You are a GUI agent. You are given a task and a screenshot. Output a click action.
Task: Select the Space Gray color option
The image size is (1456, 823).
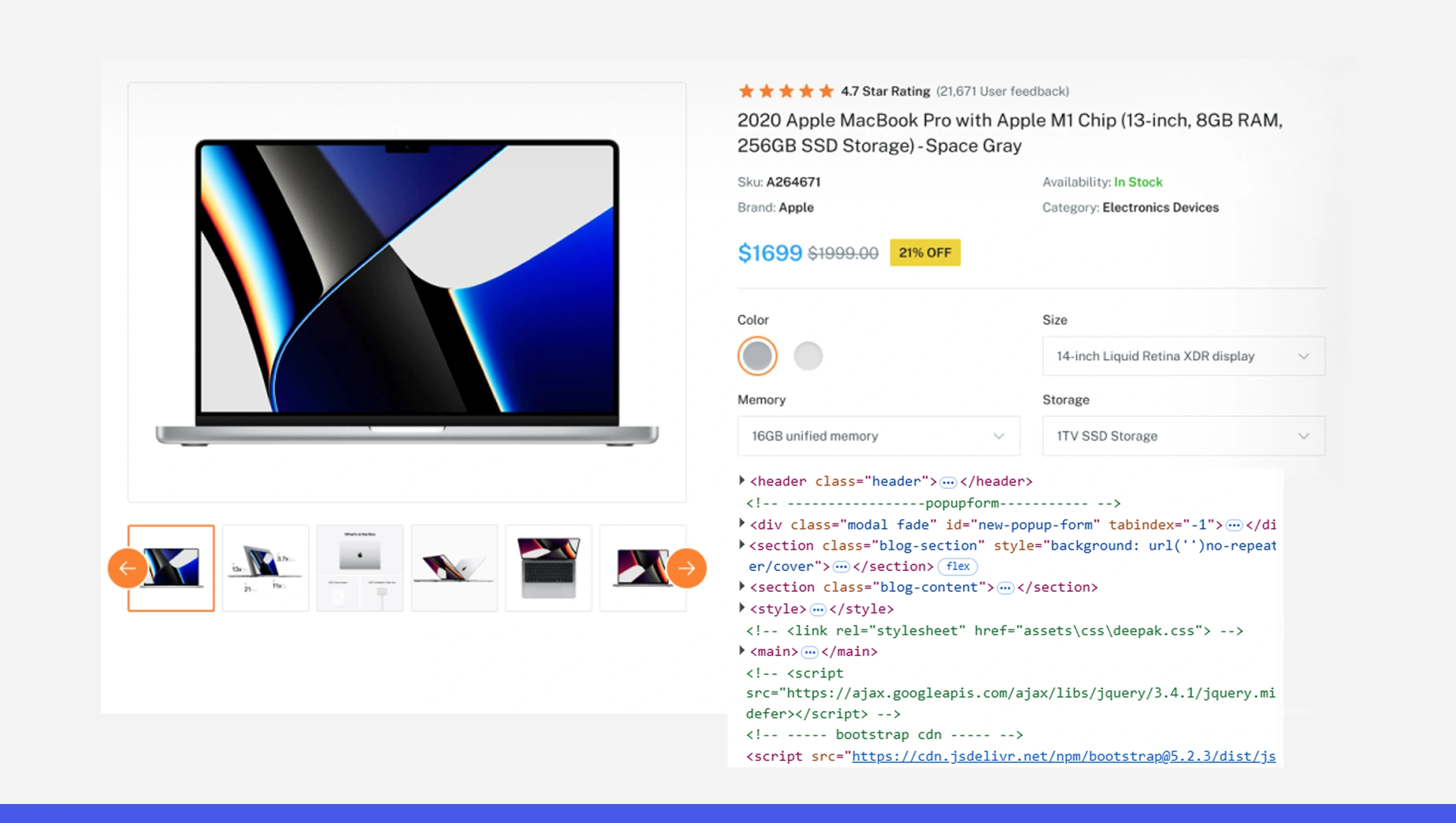pyautogui.click(x=757, y=356)
